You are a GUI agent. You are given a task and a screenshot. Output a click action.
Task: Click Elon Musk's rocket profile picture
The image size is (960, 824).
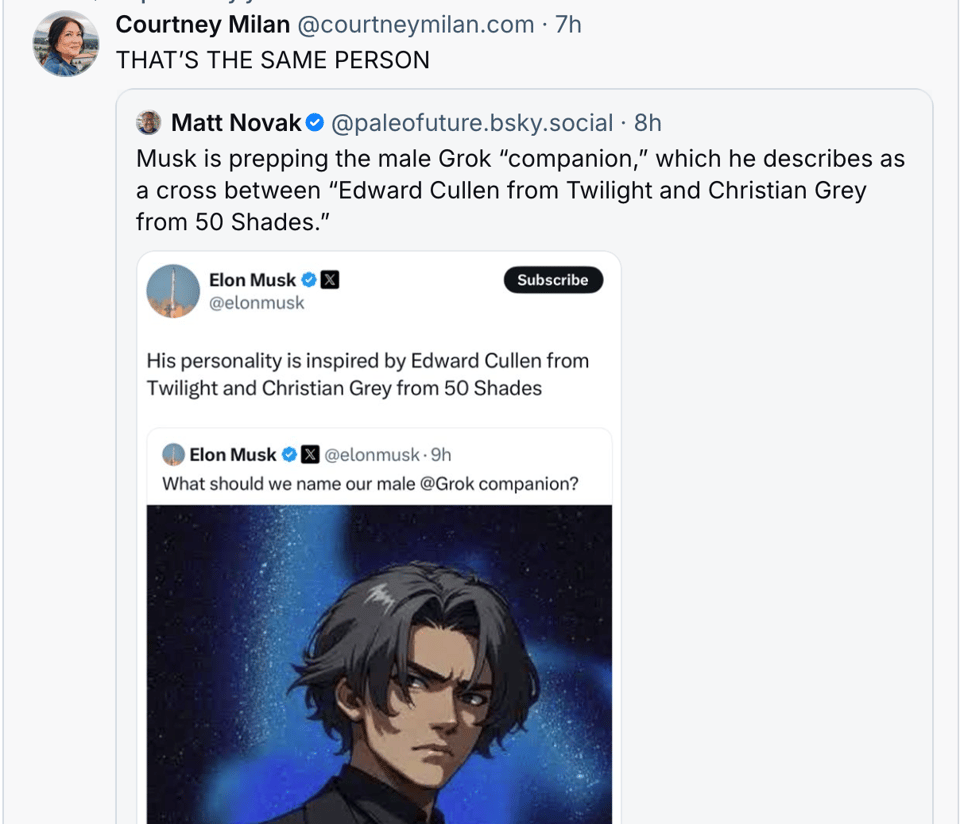[173, 291]
